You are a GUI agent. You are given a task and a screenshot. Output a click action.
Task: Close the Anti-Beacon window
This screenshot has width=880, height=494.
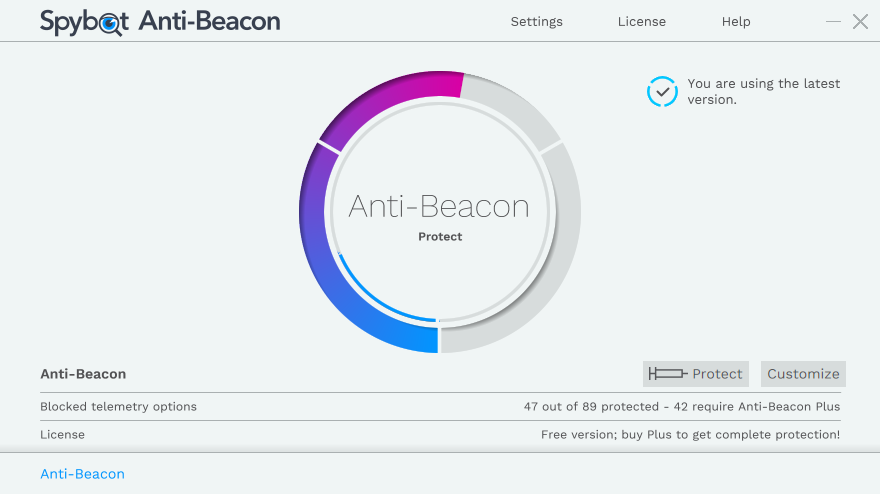click(x=860, y=21)
